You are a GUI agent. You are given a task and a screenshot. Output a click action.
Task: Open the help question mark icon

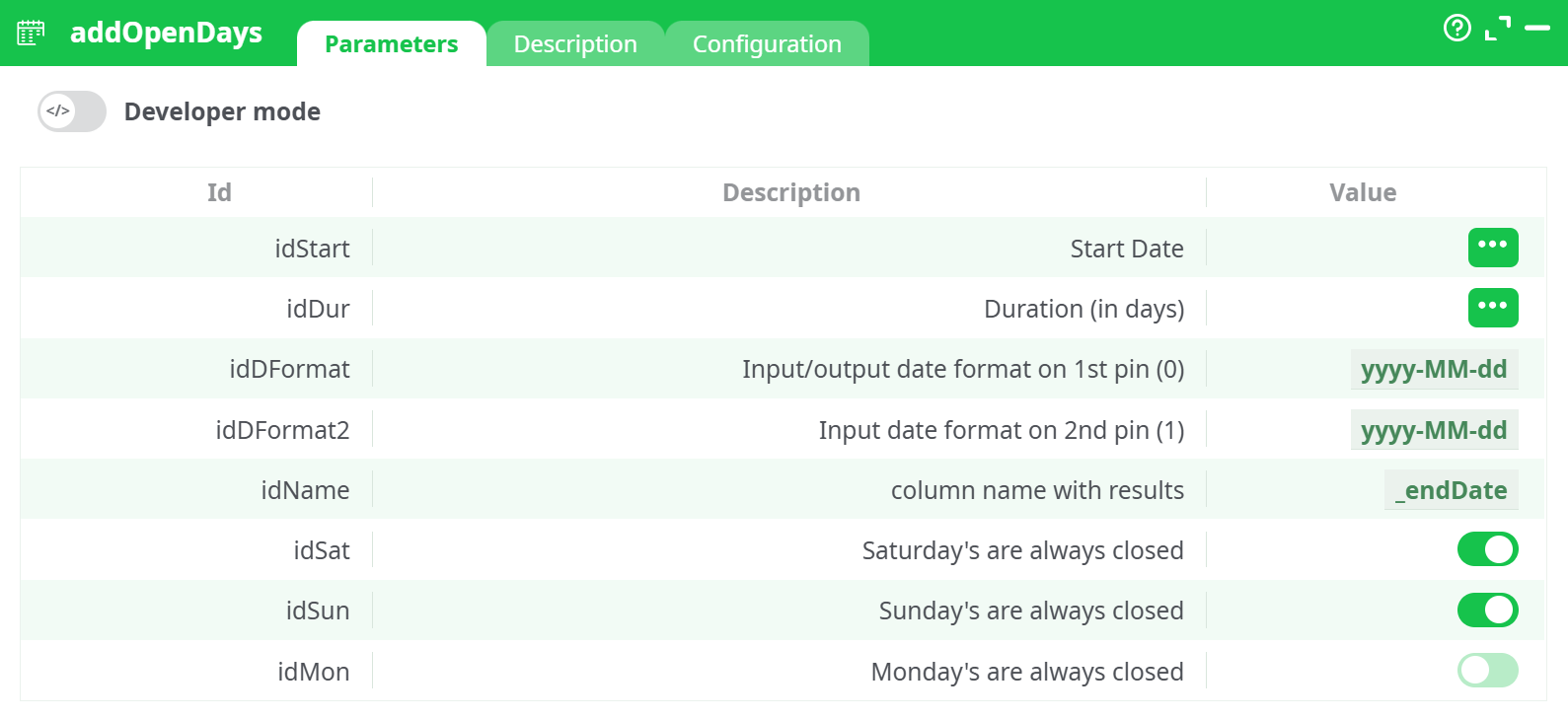point(1456,28)
